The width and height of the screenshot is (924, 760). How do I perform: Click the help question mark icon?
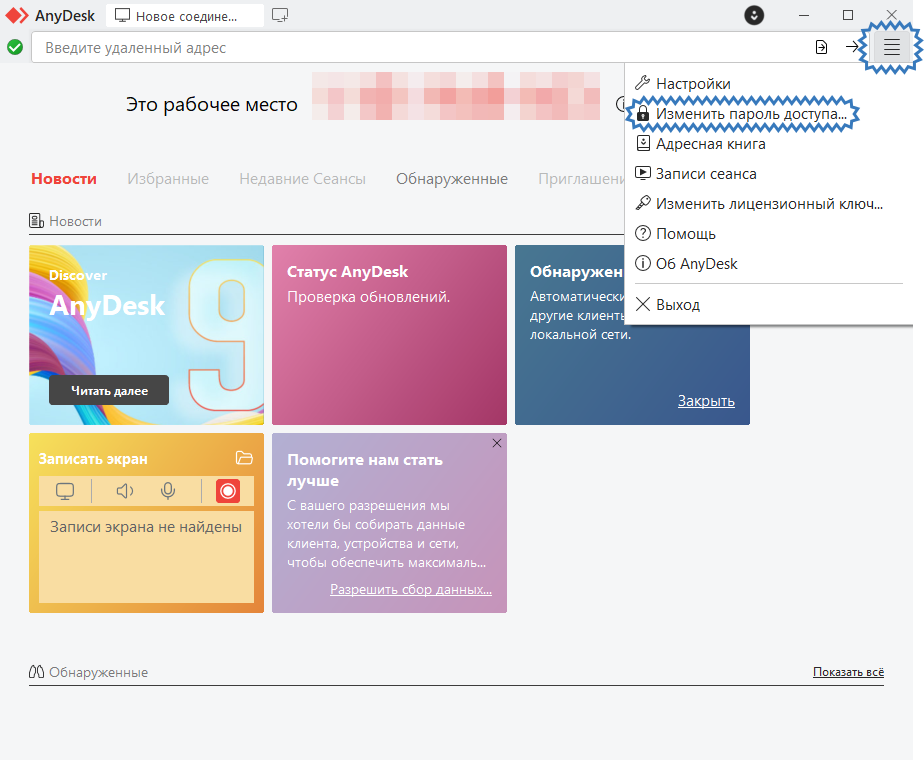642,233
